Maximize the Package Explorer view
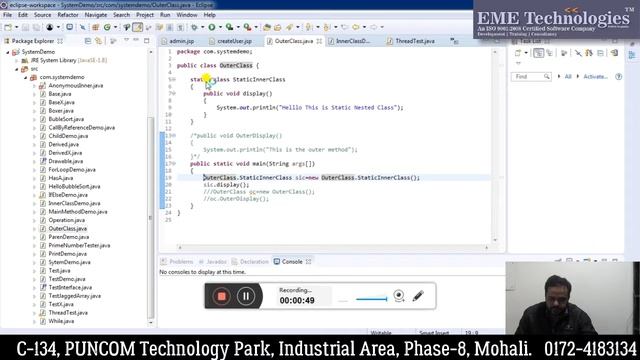The image size is (640, 360). (147, 41)
